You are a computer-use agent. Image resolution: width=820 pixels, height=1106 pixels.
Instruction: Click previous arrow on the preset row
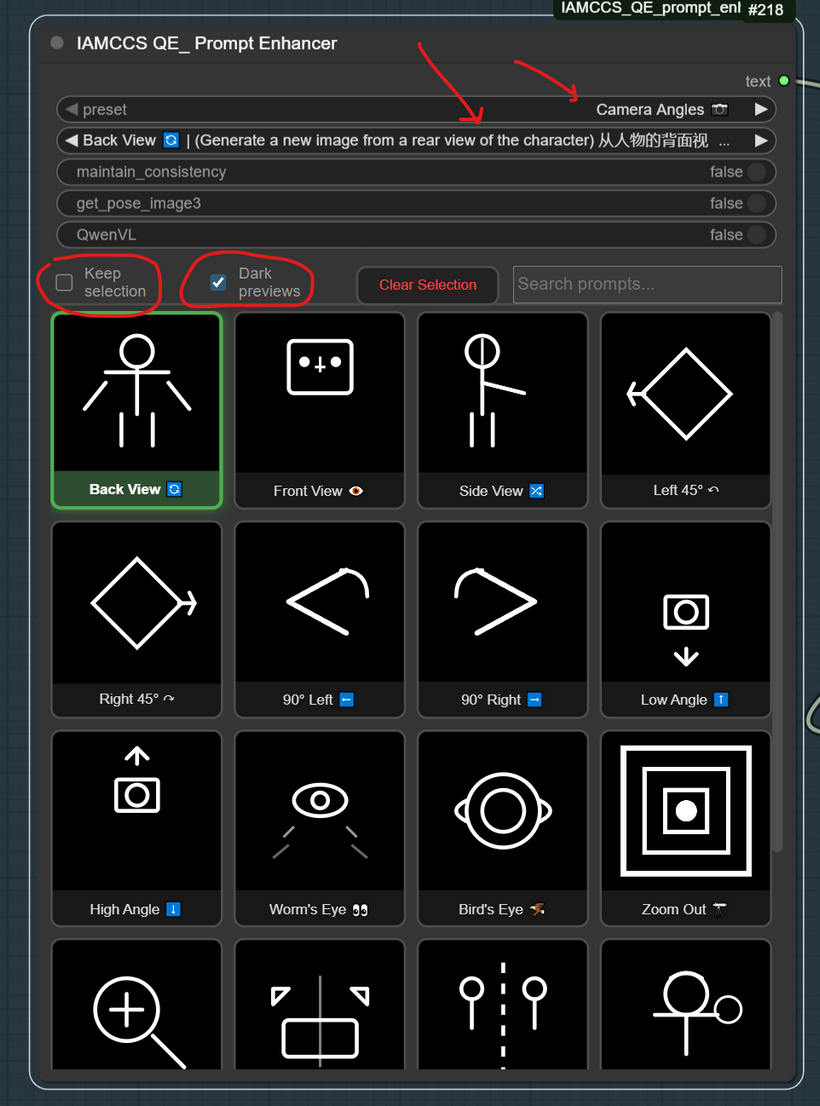(x=71, y=109)
